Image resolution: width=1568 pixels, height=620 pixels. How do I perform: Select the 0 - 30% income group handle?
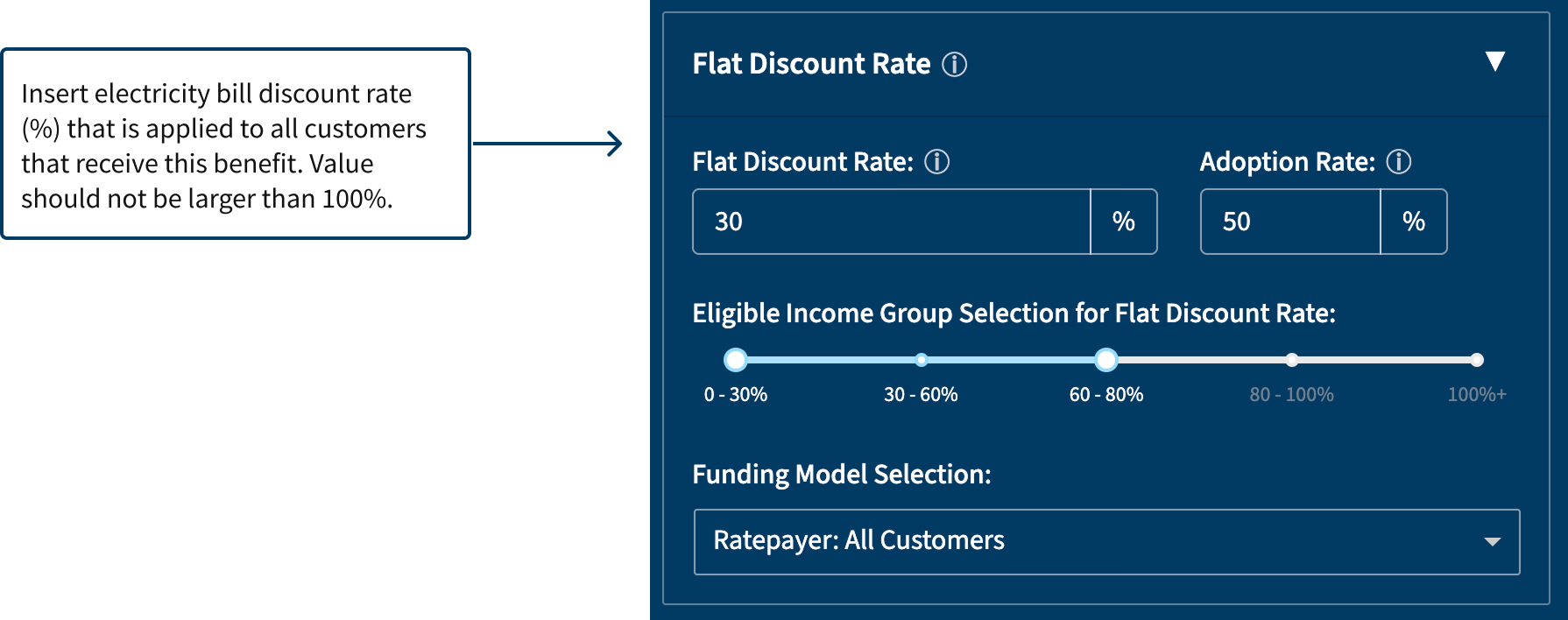(x=736, y=360)
